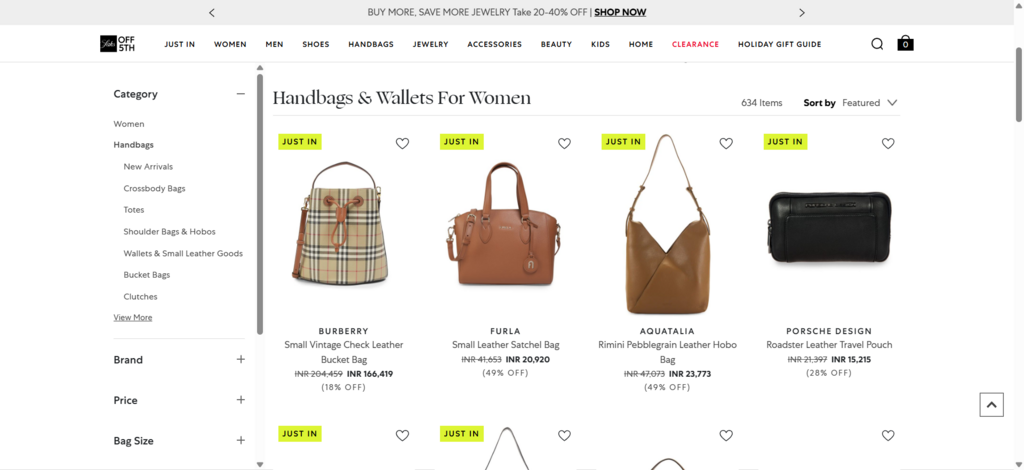Image resolution: width=1024 pixels, height=470 pixels.
Task: Select the Crossbody Bags category
Action: [154, 189]
